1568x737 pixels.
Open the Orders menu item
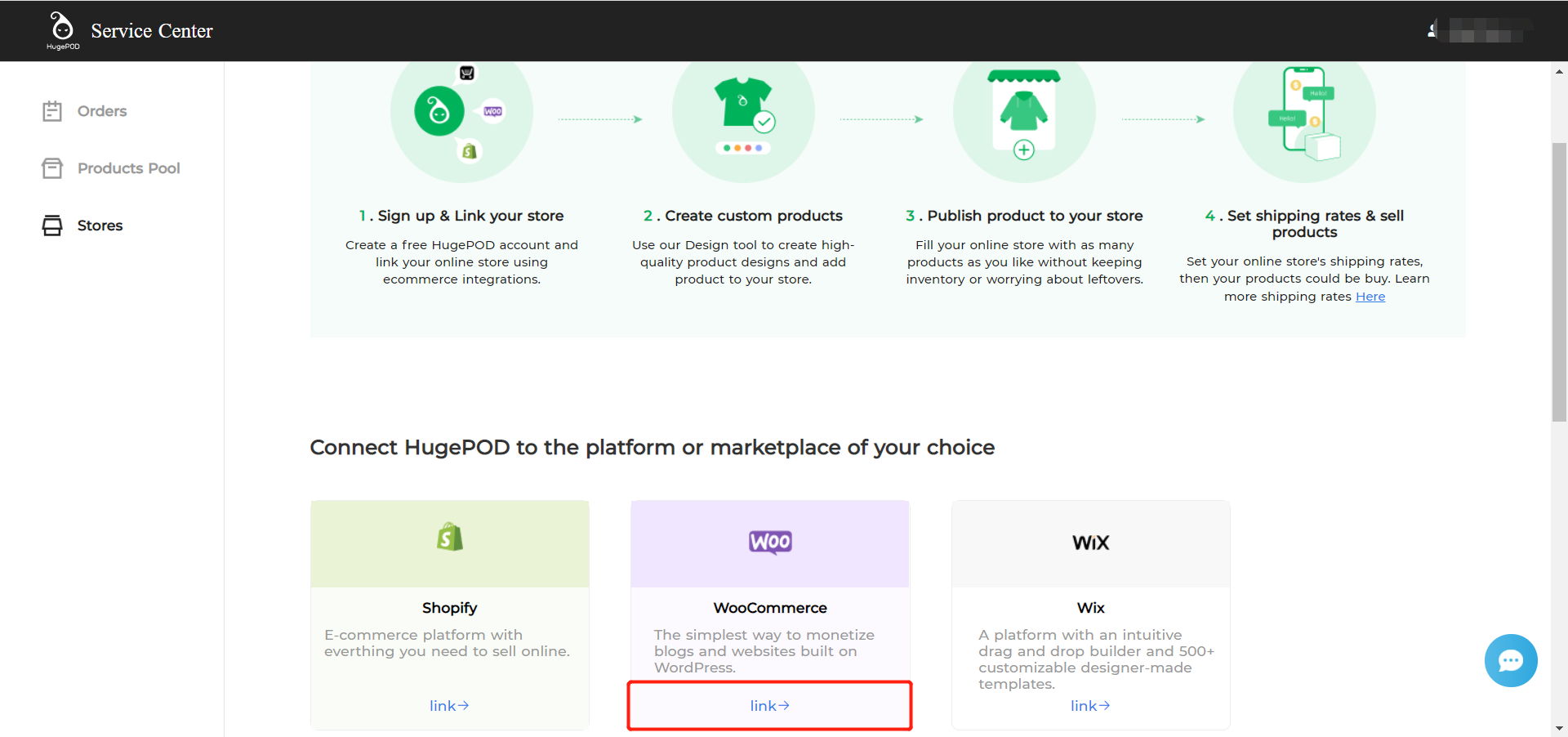[102, 111]
